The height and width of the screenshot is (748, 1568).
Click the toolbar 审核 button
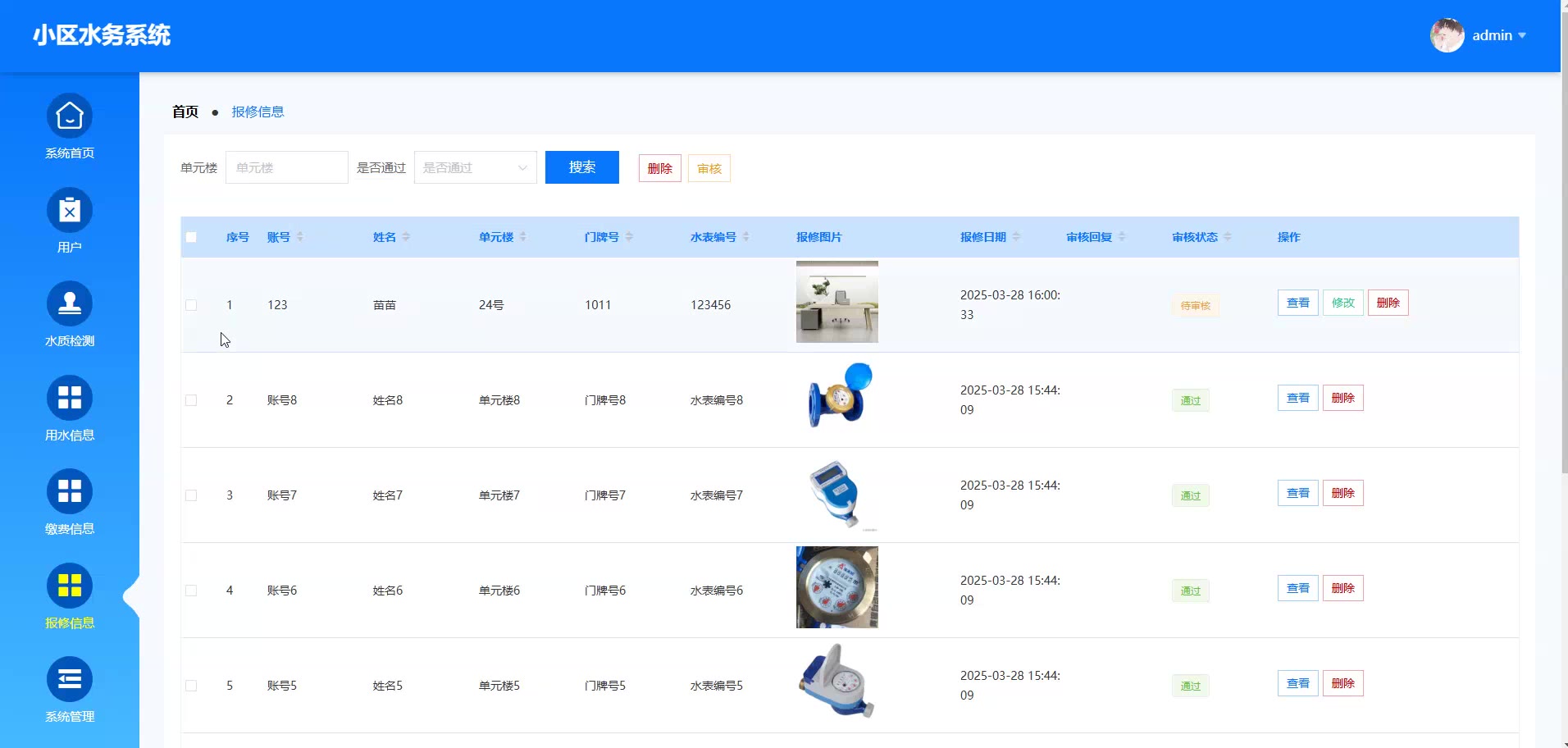tap(709, 168)
